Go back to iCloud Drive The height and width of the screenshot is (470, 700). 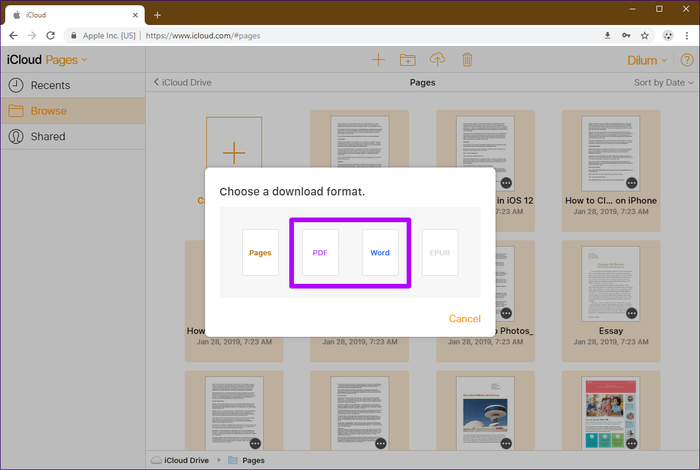point(183,82)
